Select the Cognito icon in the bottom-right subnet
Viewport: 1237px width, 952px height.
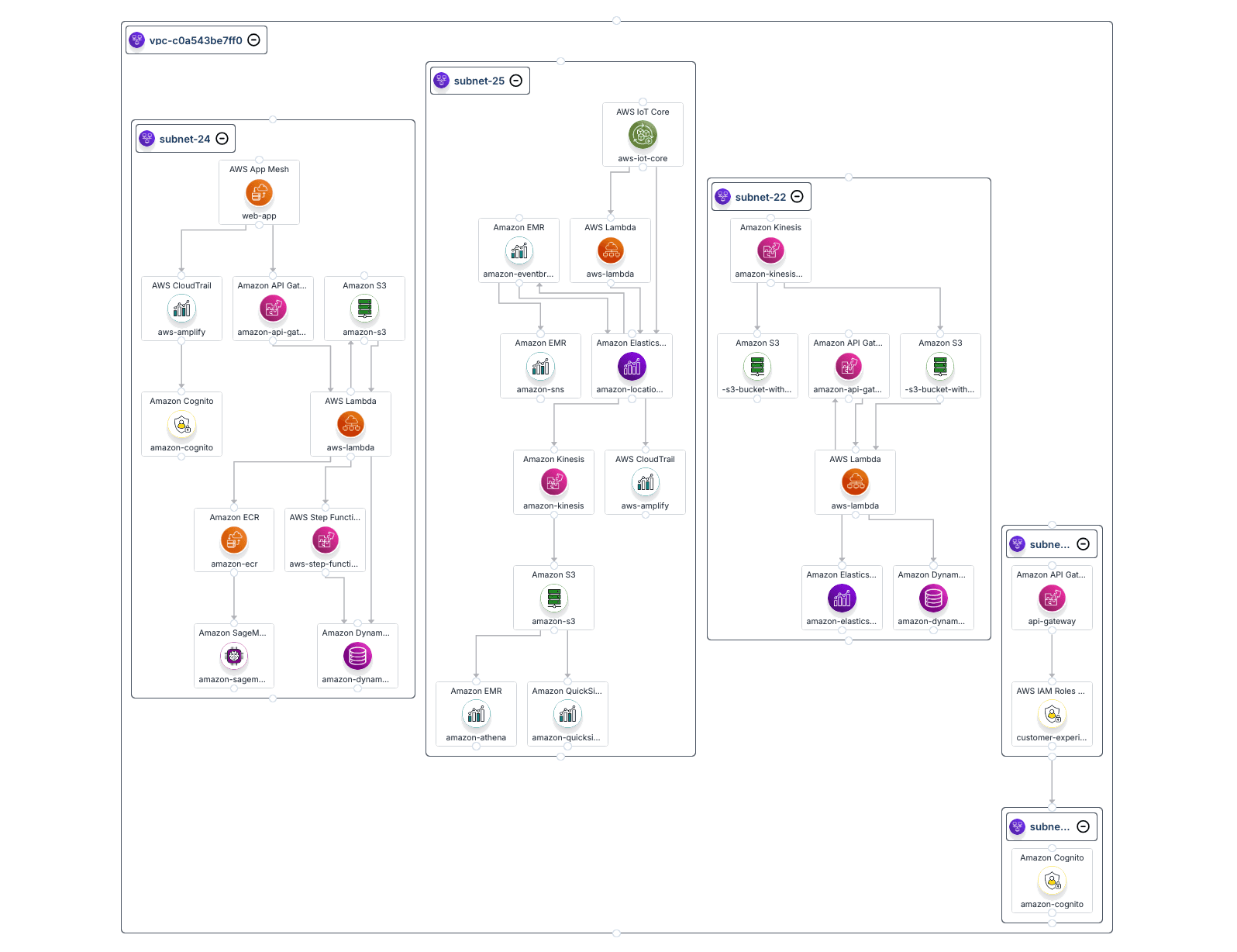1052,881
